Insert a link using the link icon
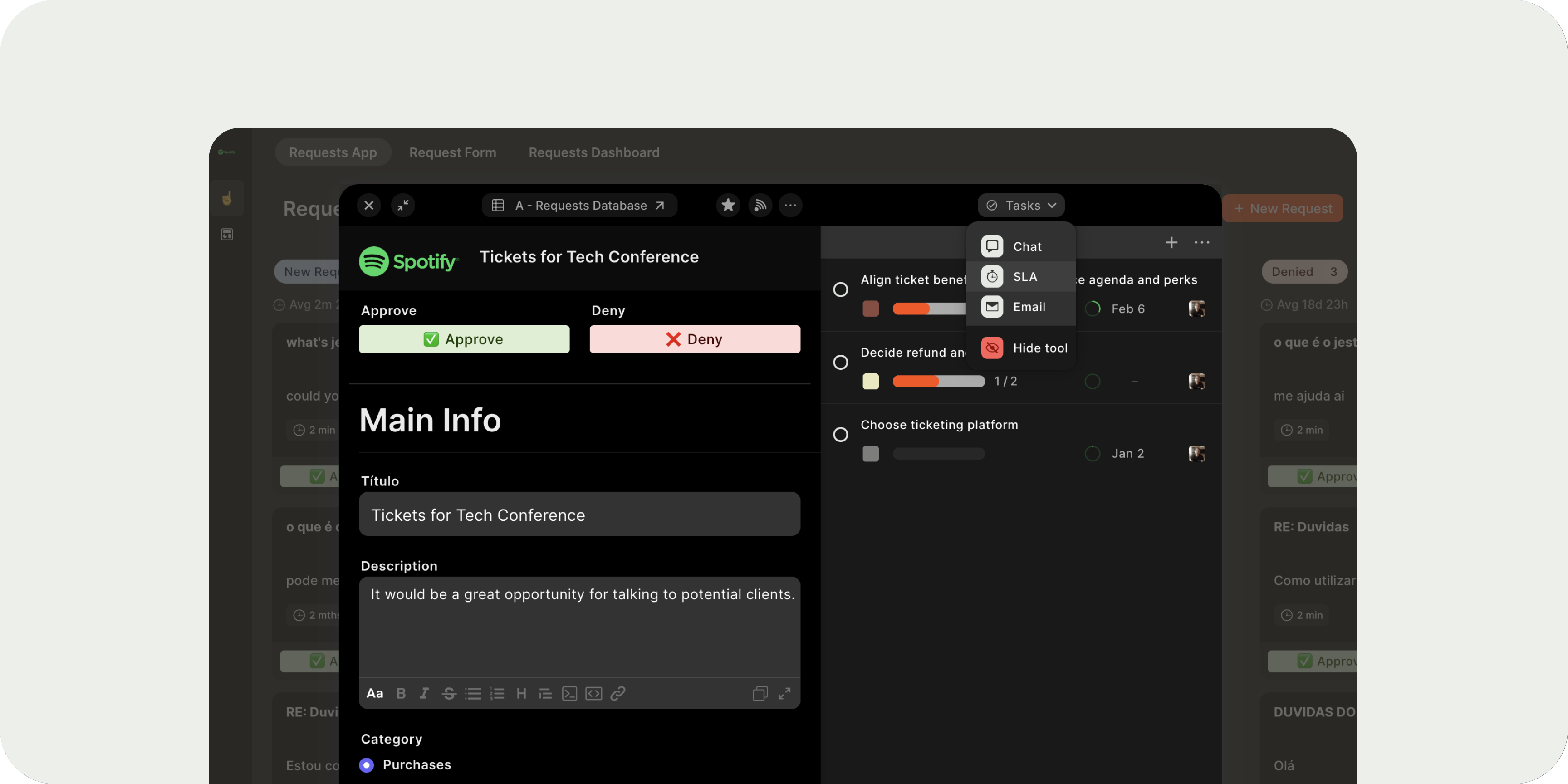1568x784 pixels. click(x=618, y=693)
